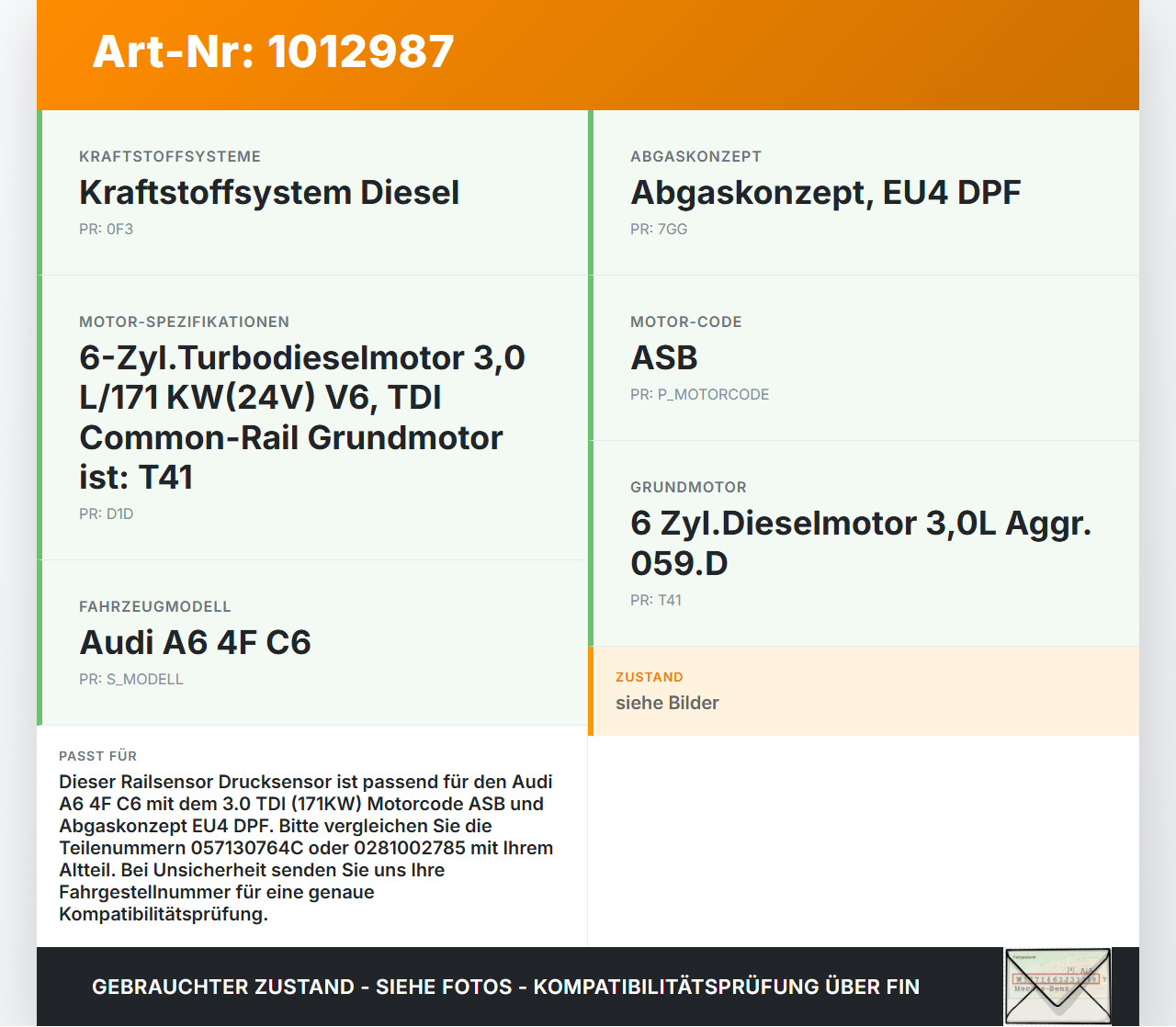Click the PR: T41 code under Grundmotor

pyautogui.click(x=656, y=600)
